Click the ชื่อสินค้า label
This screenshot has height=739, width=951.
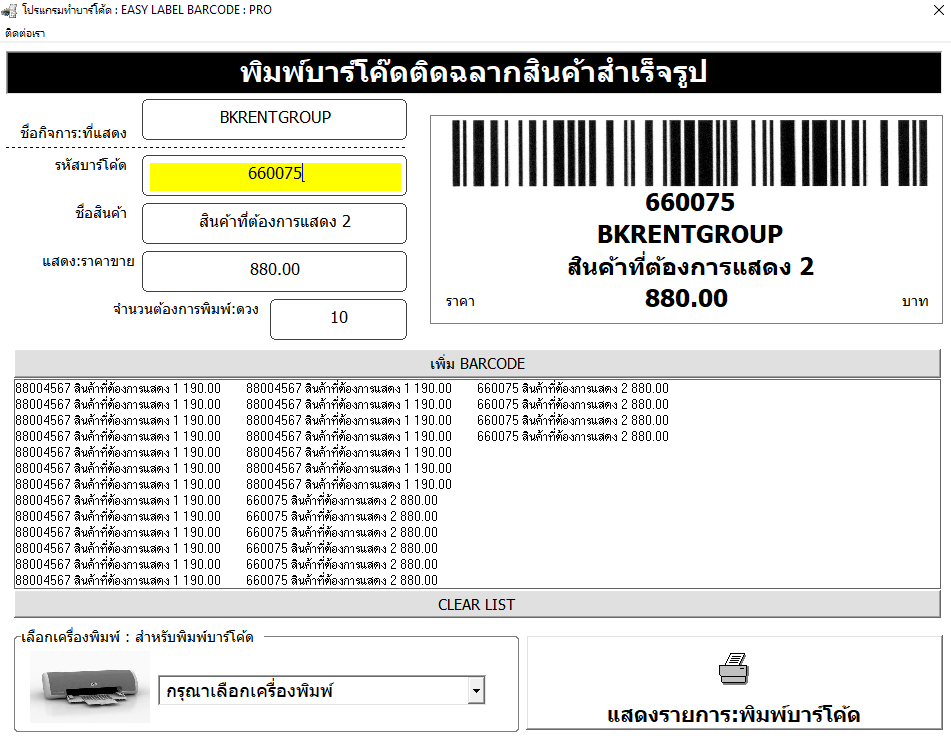coord(101,213)
